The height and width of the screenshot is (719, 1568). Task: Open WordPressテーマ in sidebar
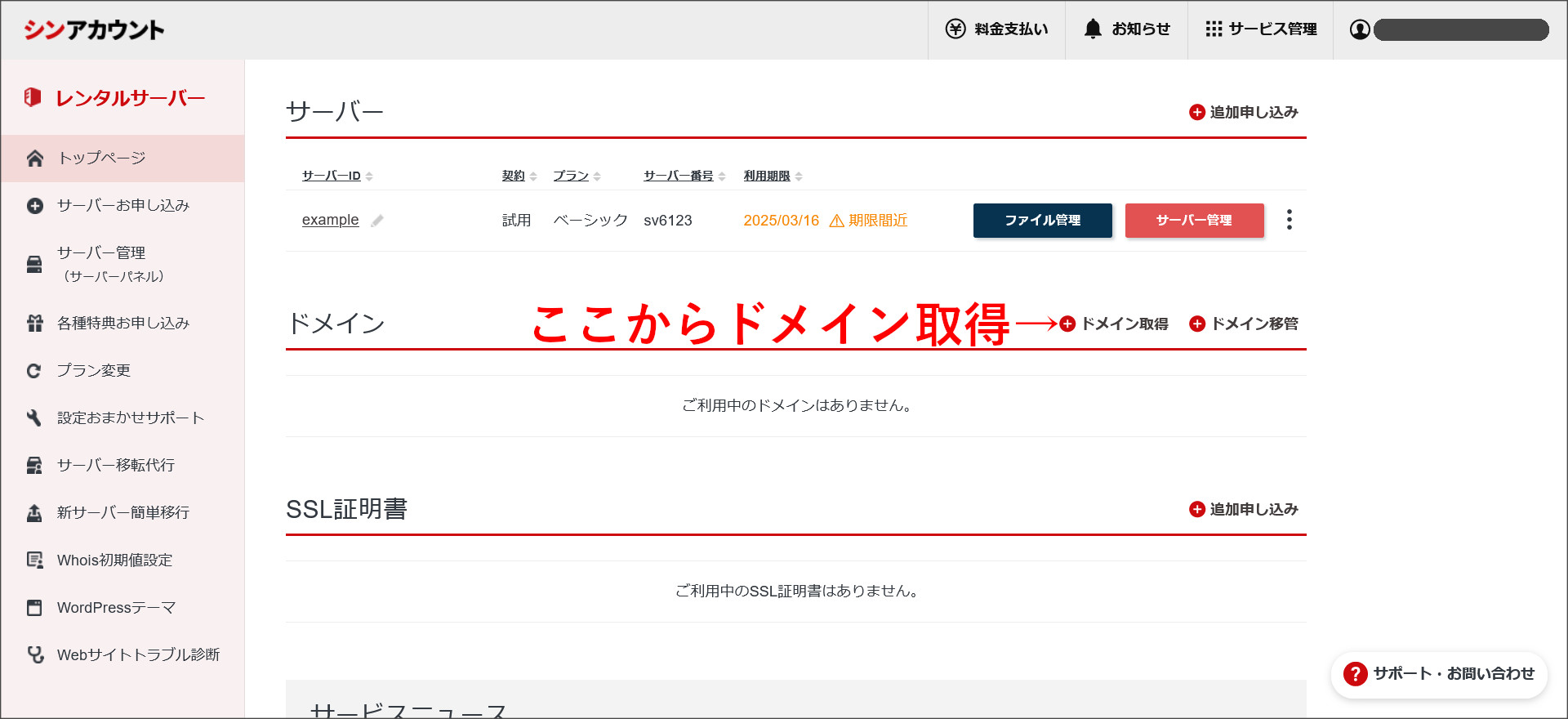(x=122, y=608)
